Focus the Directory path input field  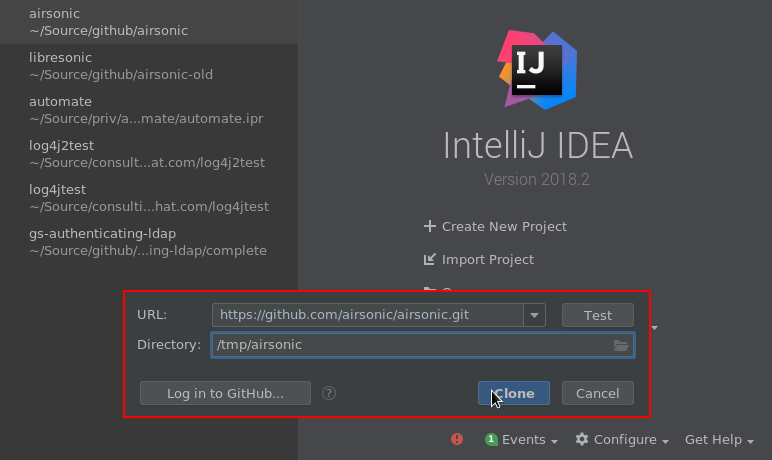point(410,345)
